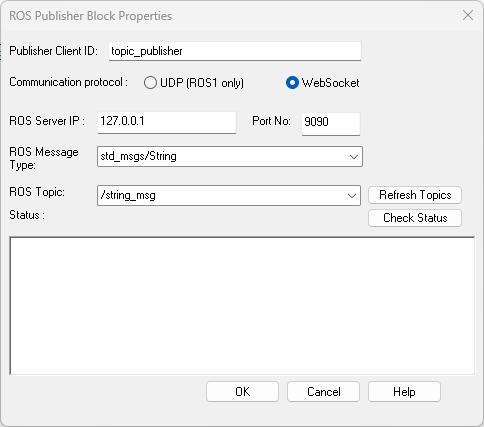484x427 pixels.
Task: Click the 'Communication protocol :' label
Action: click(68, 82)
